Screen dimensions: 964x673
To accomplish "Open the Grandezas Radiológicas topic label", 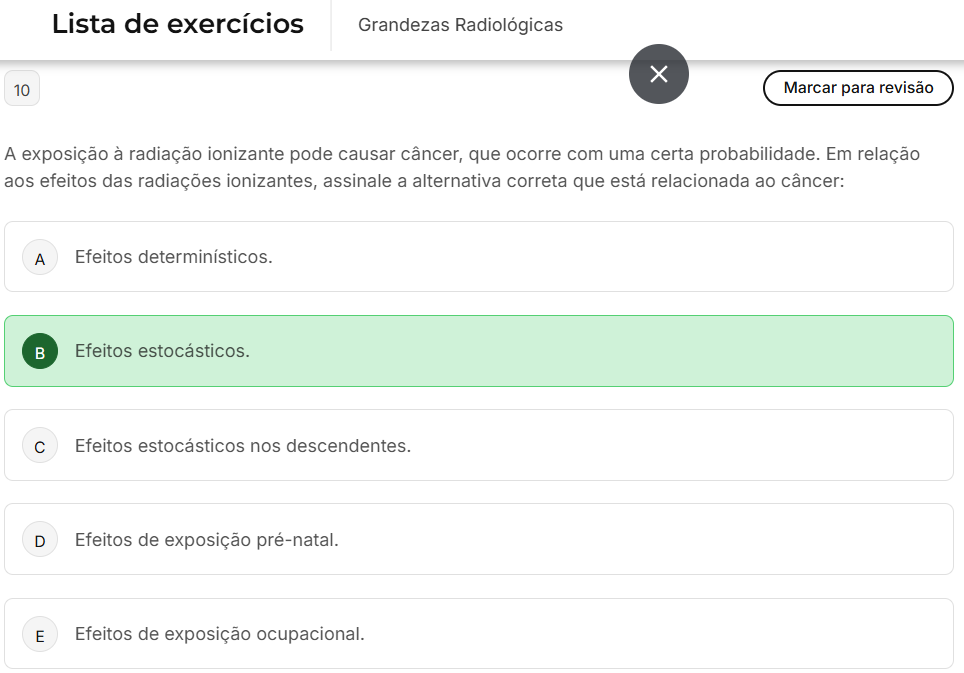I will 460,25.
